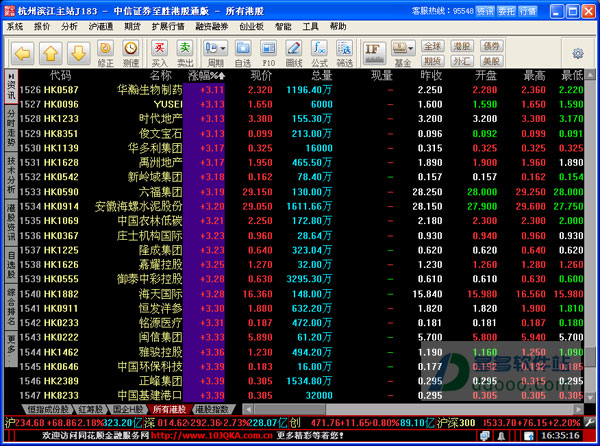Click the 行情 title bar button
Image resolution: width=600 pixels, height=446 pixels.
(528, 11)
